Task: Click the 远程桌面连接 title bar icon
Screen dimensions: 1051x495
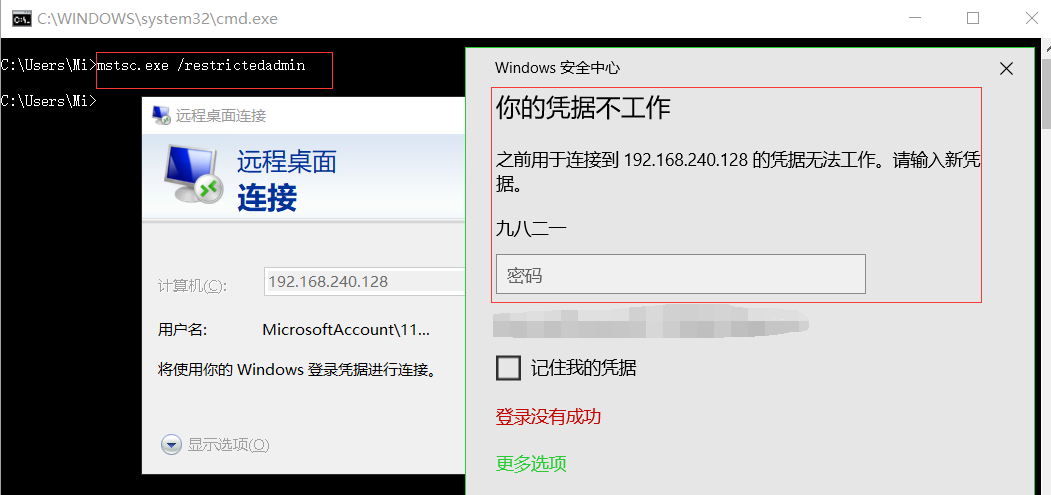Action: 160,115
